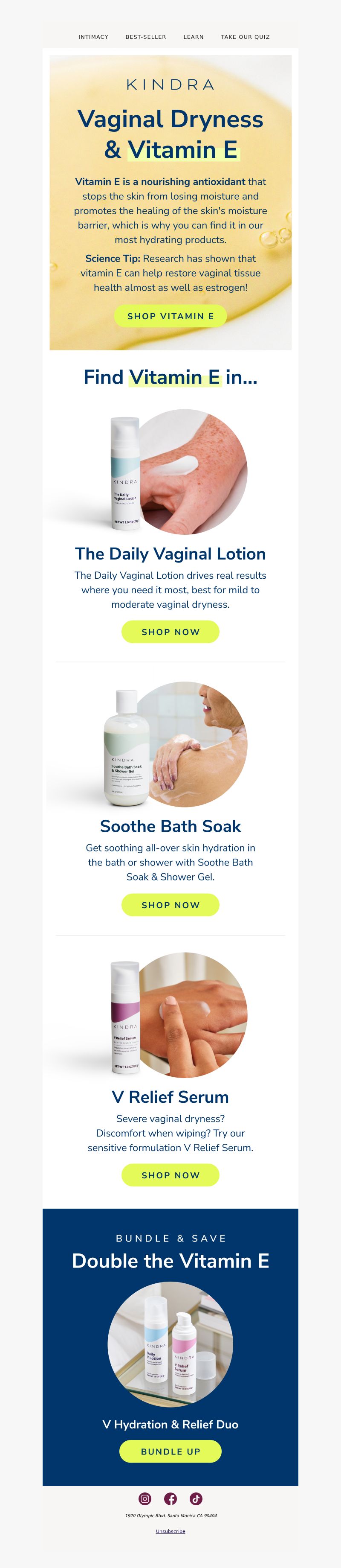Screen dimensions: 341x1568
Task: Select the LEARN navigation link
Action: coord(193,37)
